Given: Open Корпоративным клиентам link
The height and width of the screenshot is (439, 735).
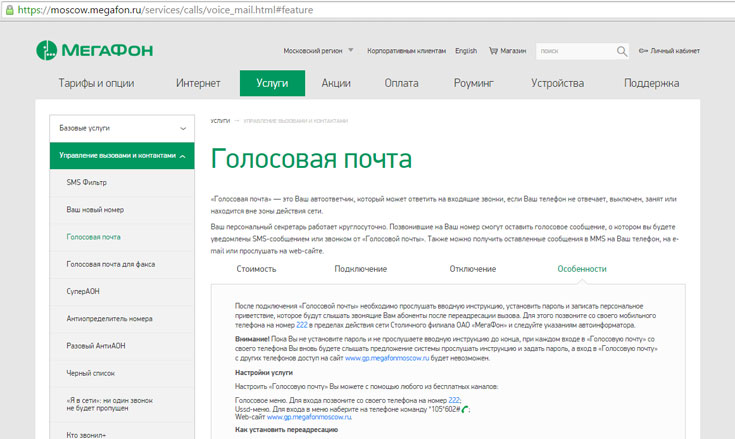Looking at the screenshot, I should 406,50.
